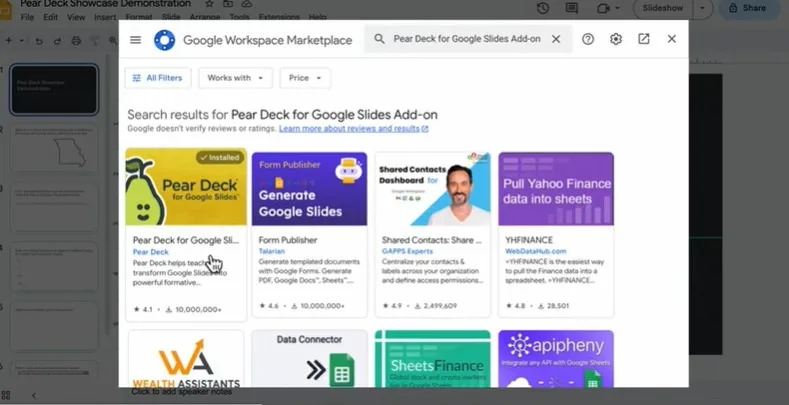Click the Shared Contacts: Share title
The image size is (789, 405).
coord(432,240)
